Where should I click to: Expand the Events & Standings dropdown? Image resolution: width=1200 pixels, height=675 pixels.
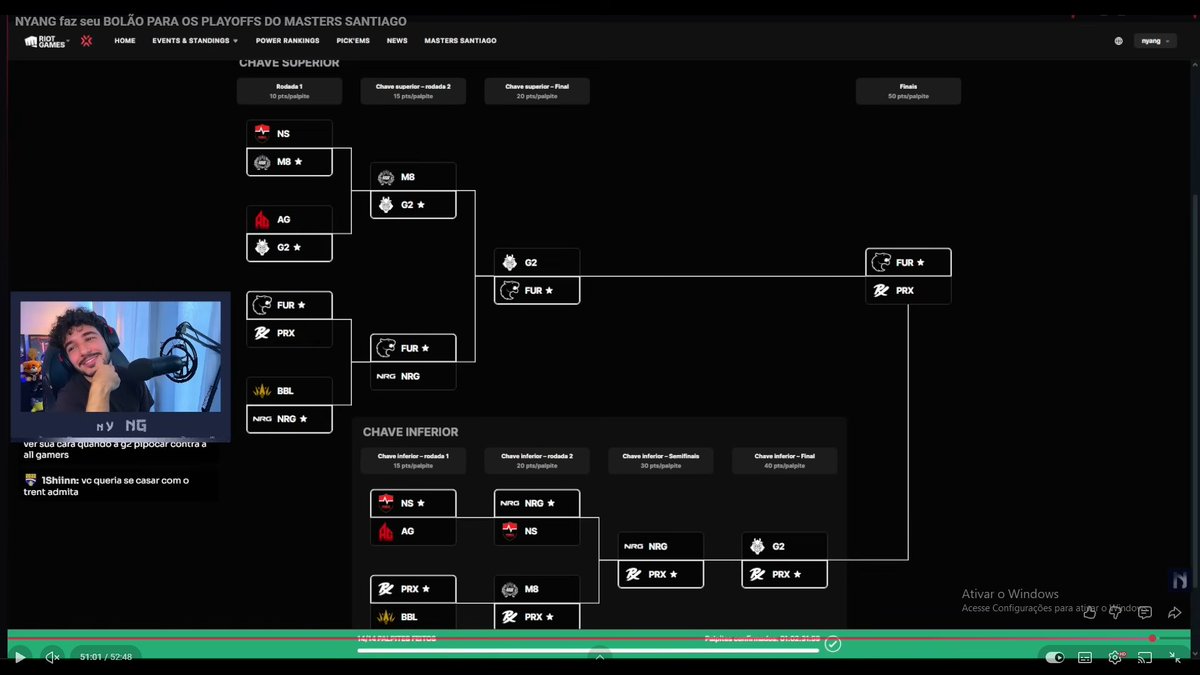click(195, 41)
